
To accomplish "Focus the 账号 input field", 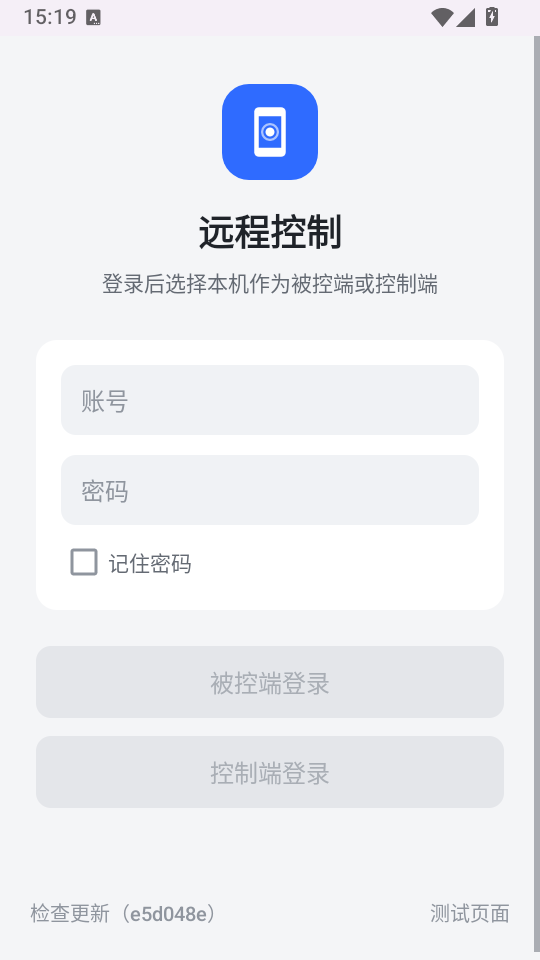I will pyautogui.click(x=269, y=400).
